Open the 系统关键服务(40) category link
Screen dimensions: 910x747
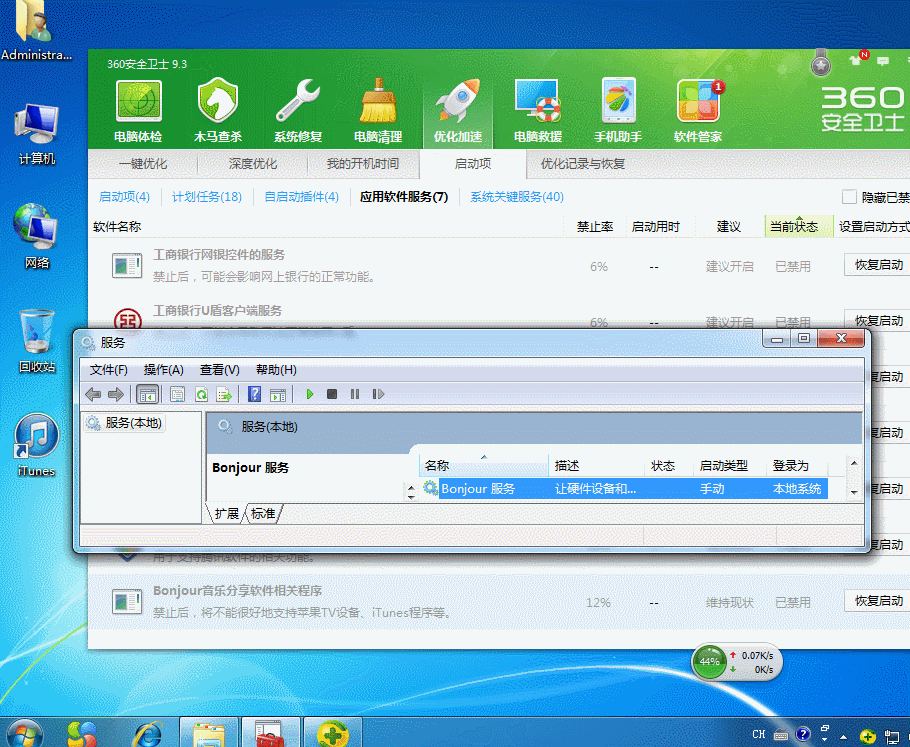click(x=517, y=197)
